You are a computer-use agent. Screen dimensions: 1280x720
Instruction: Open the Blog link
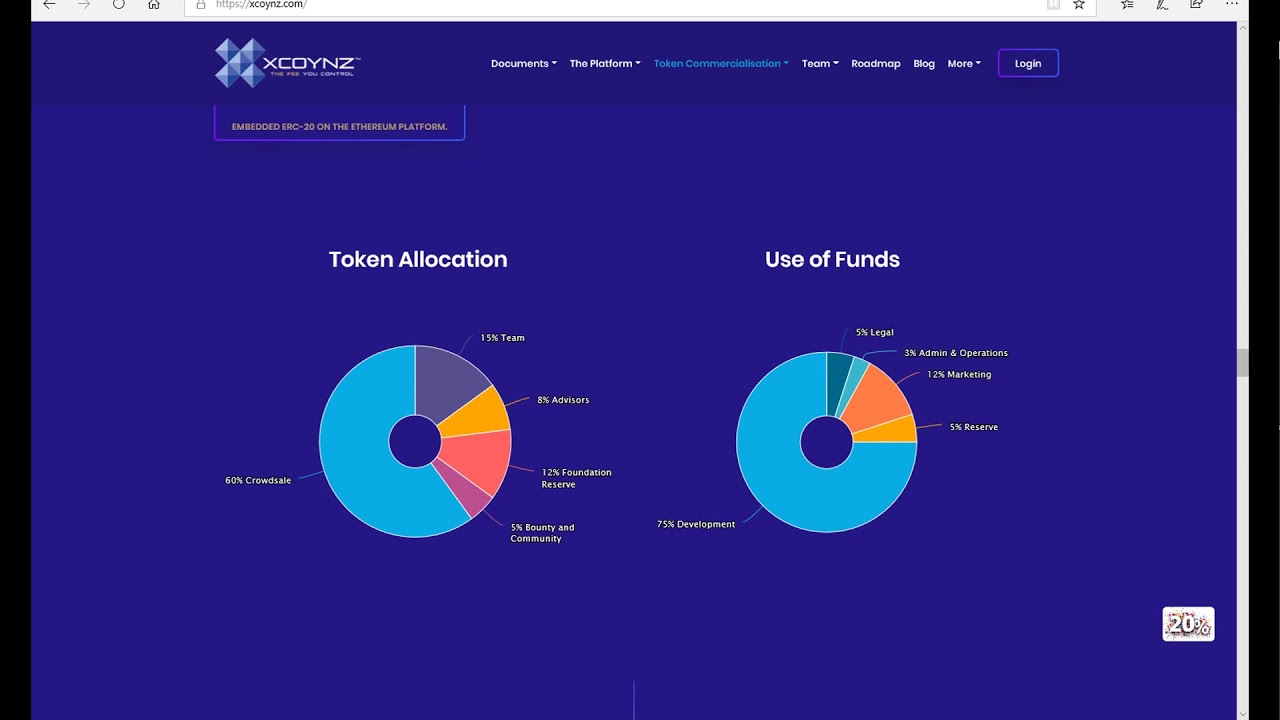point(924,63)
